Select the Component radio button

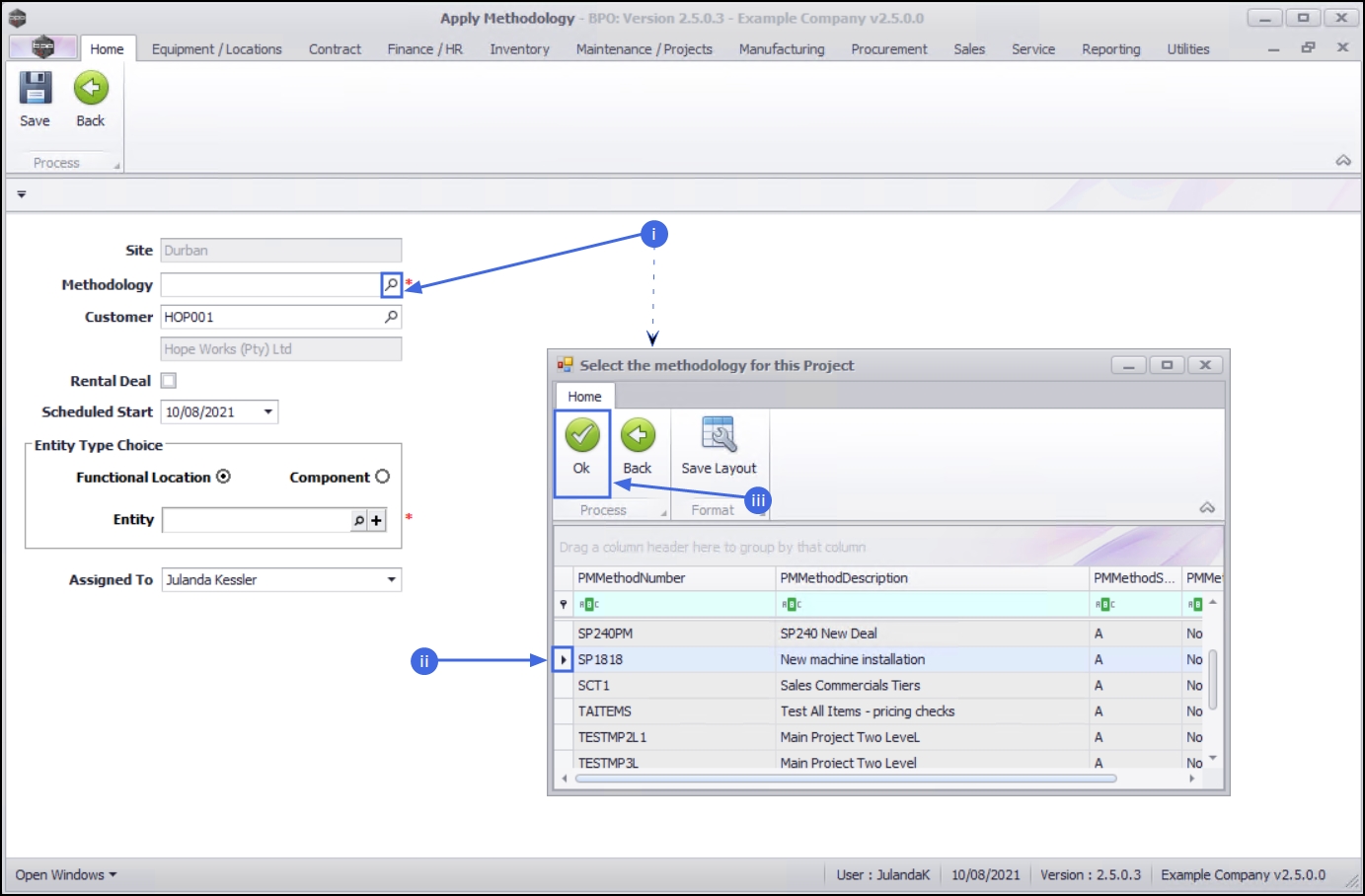[x=382, y=477]
